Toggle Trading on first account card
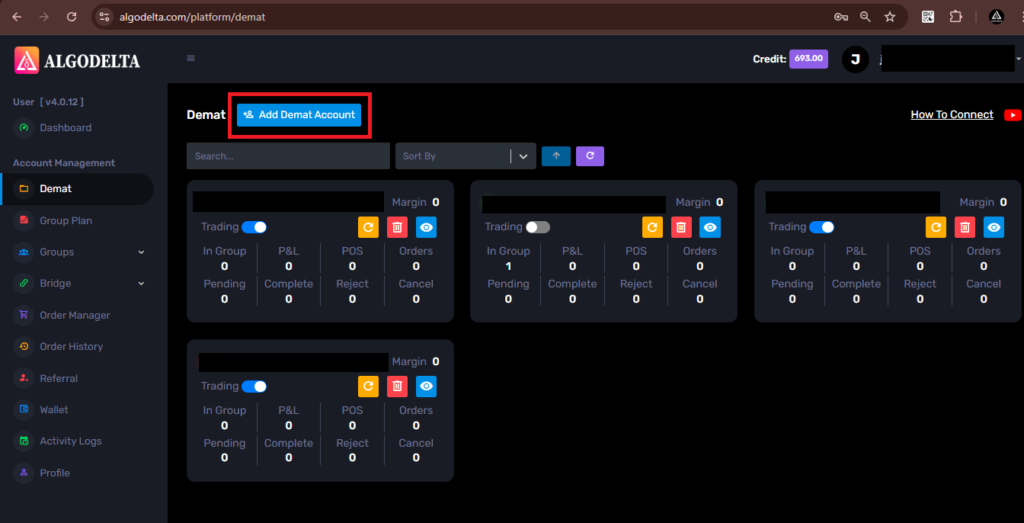 pos(254,227)
